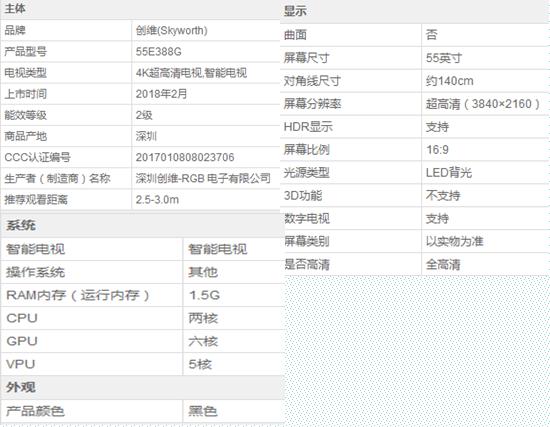Click the 系统 section header
This screenshot has height=427, width=550.
coord(21,225)
